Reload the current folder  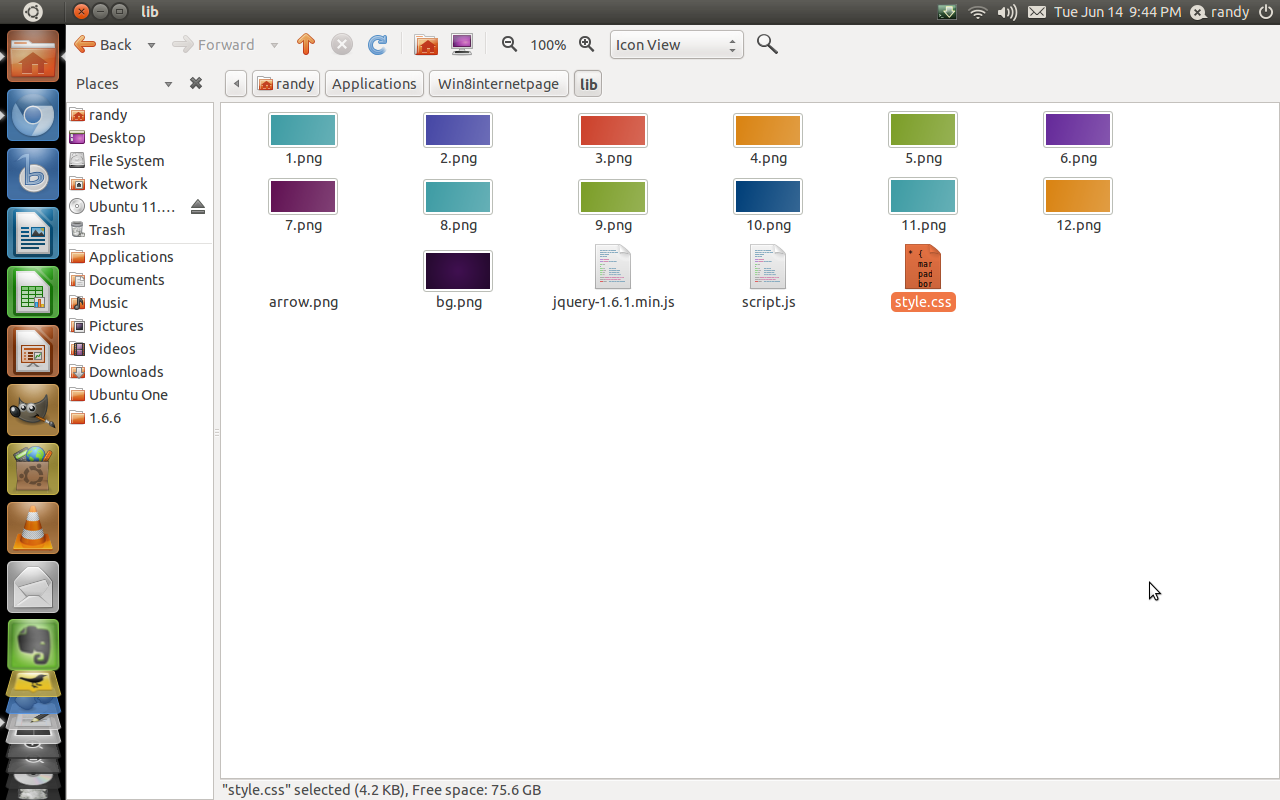[377, 44]
